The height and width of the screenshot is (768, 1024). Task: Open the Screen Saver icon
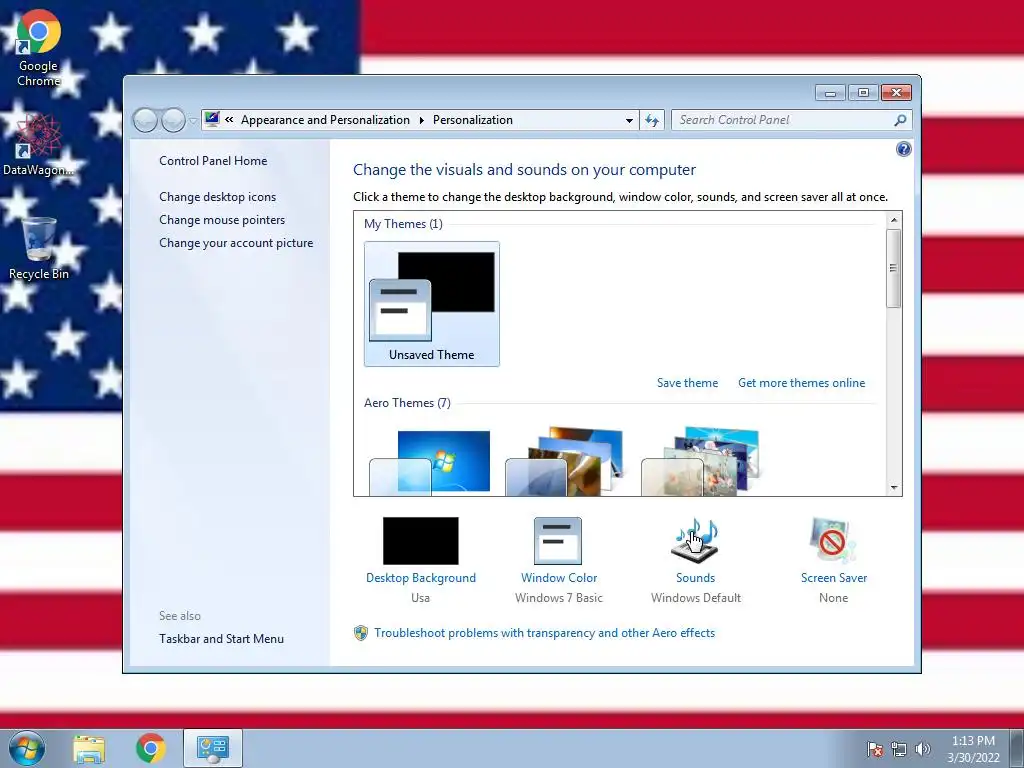(x=833, y=540)
